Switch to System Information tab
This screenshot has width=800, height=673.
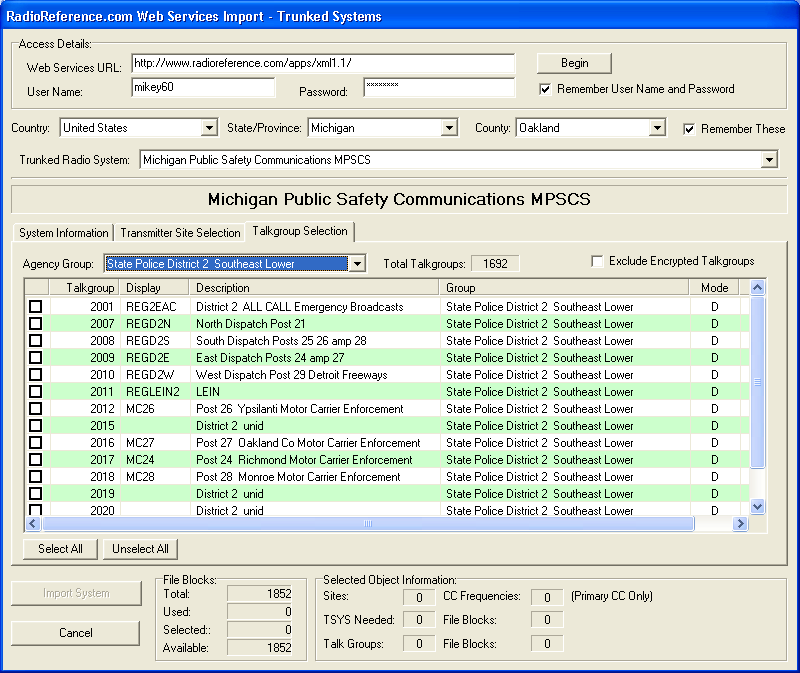pyautogui.click(x=63, y=233)
